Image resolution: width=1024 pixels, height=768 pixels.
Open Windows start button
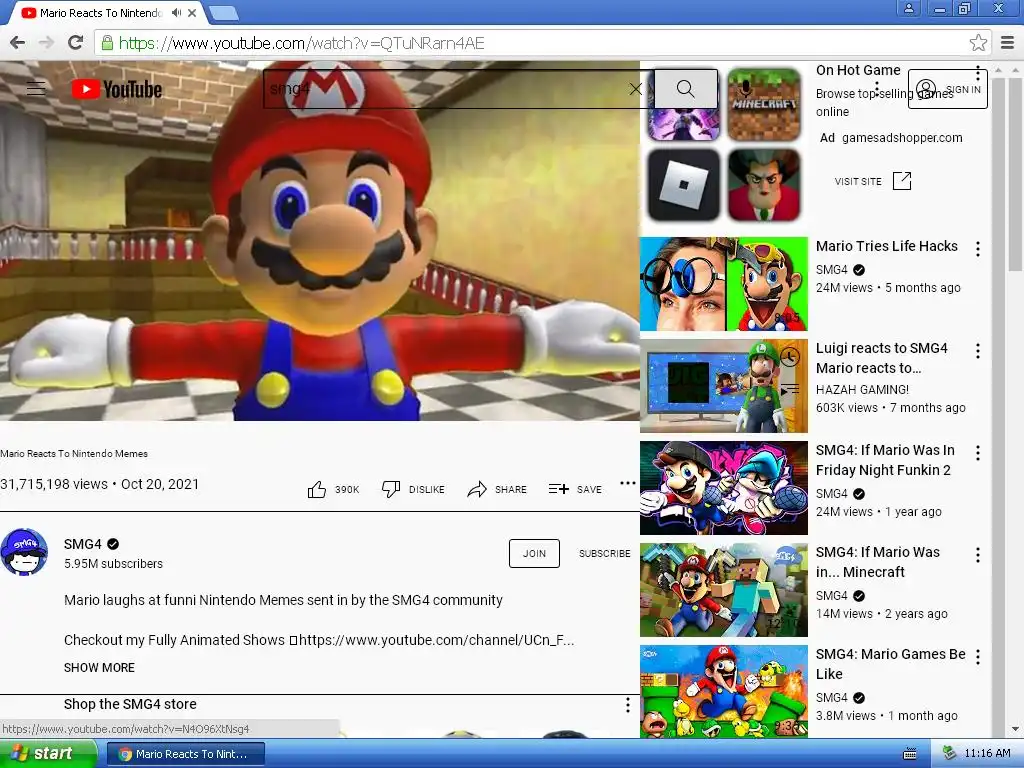[x=48, y=754]
